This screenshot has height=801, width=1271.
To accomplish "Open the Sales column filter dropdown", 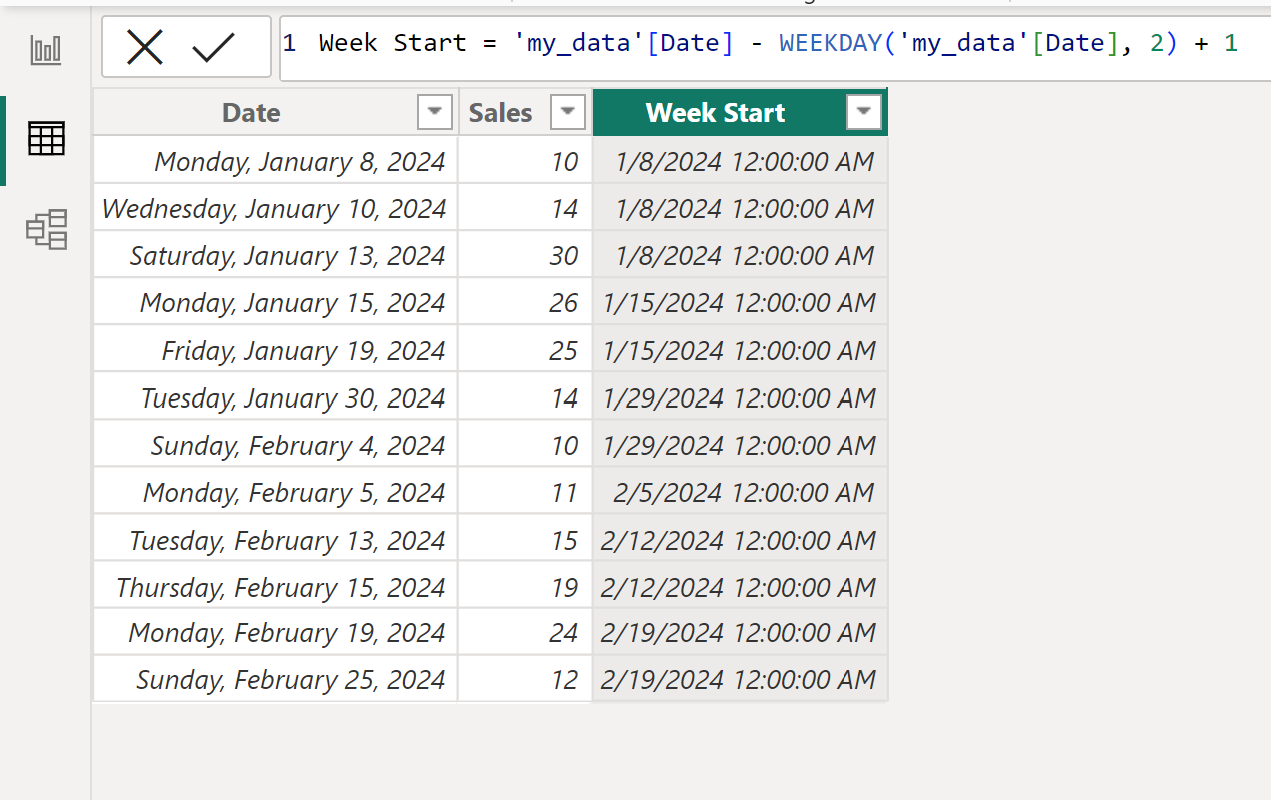I will 568,113.
